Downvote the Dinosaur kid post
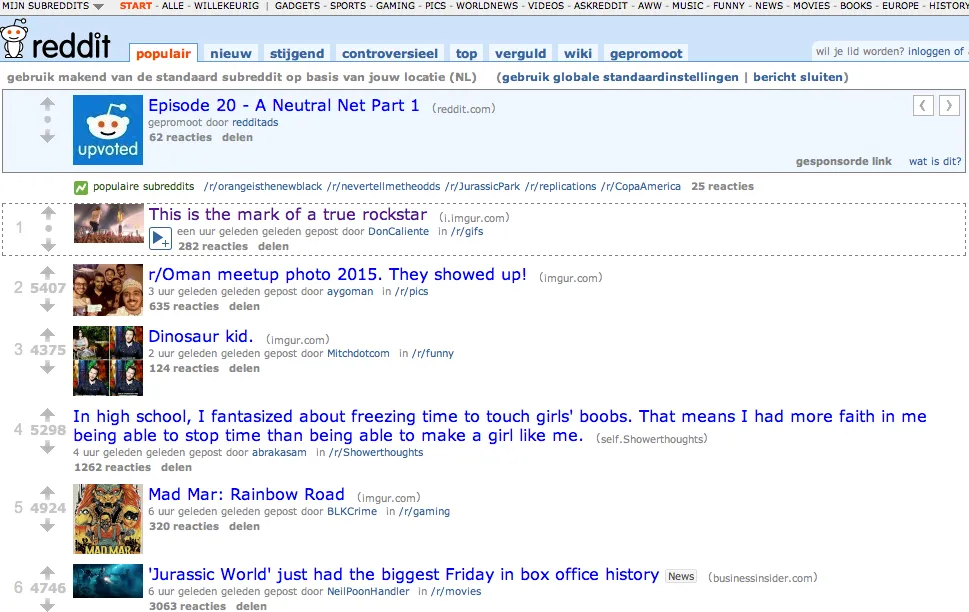This screenshot has height=612, width=969. (48, 368)
